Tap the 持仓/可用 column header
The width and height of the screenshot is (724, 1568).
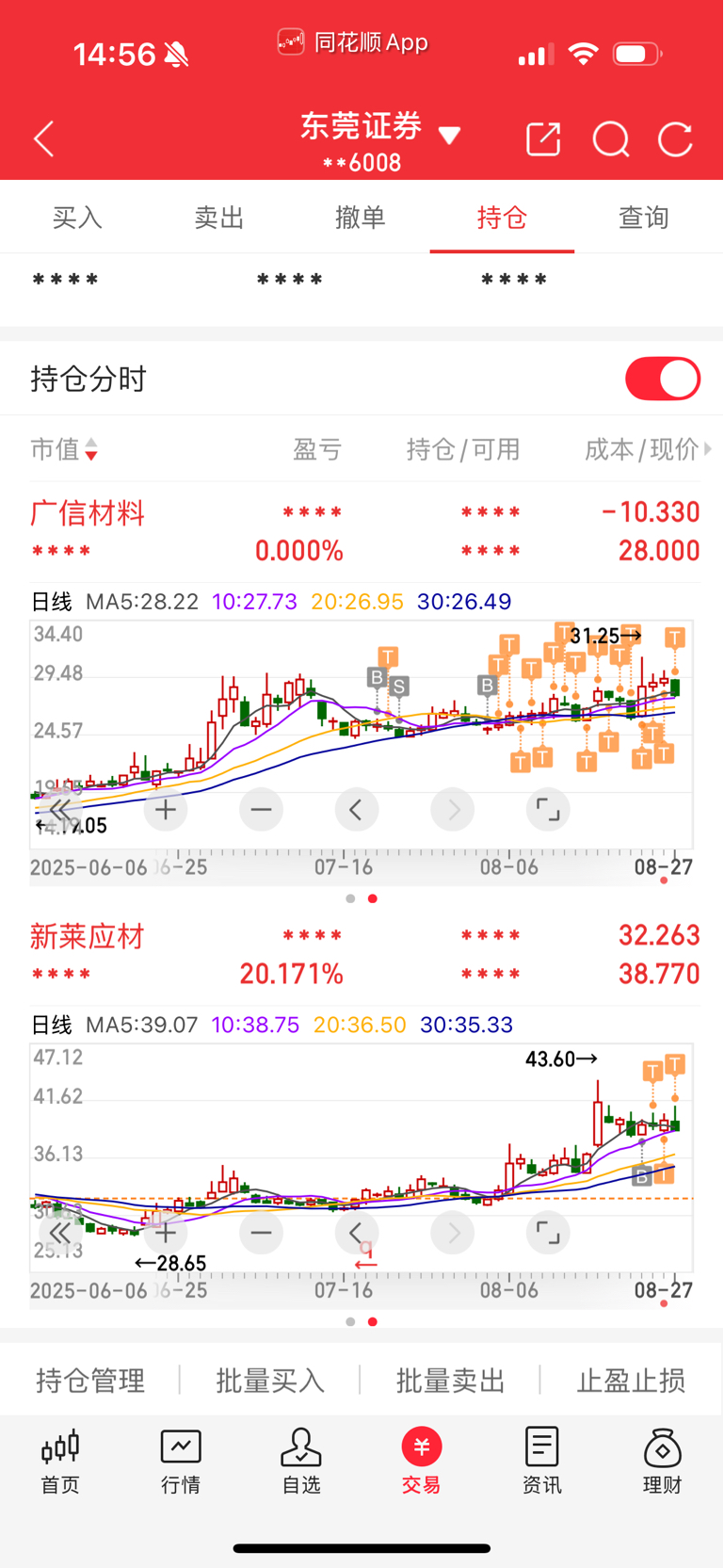click(463, 449)
